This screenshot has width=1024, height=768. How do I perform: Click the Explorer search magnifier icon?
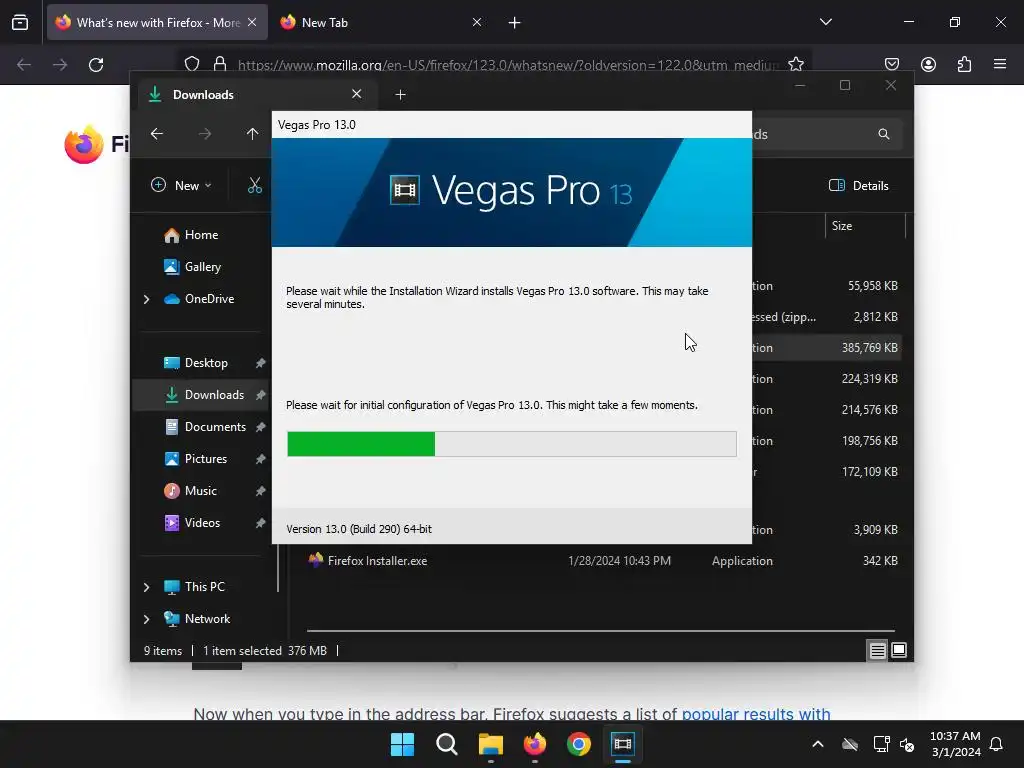[x=884, y=134]
